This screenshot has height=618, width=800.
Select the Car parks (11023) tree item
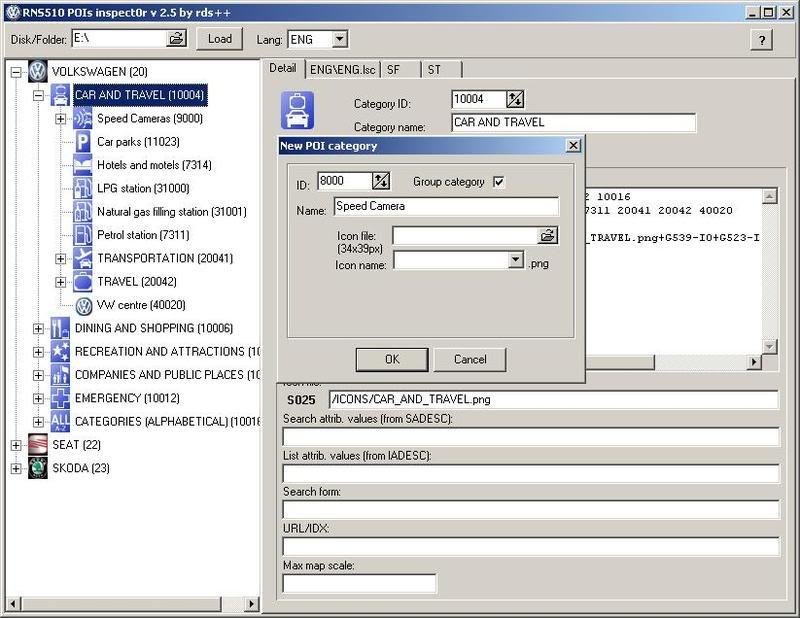click(x=138, y=142)
